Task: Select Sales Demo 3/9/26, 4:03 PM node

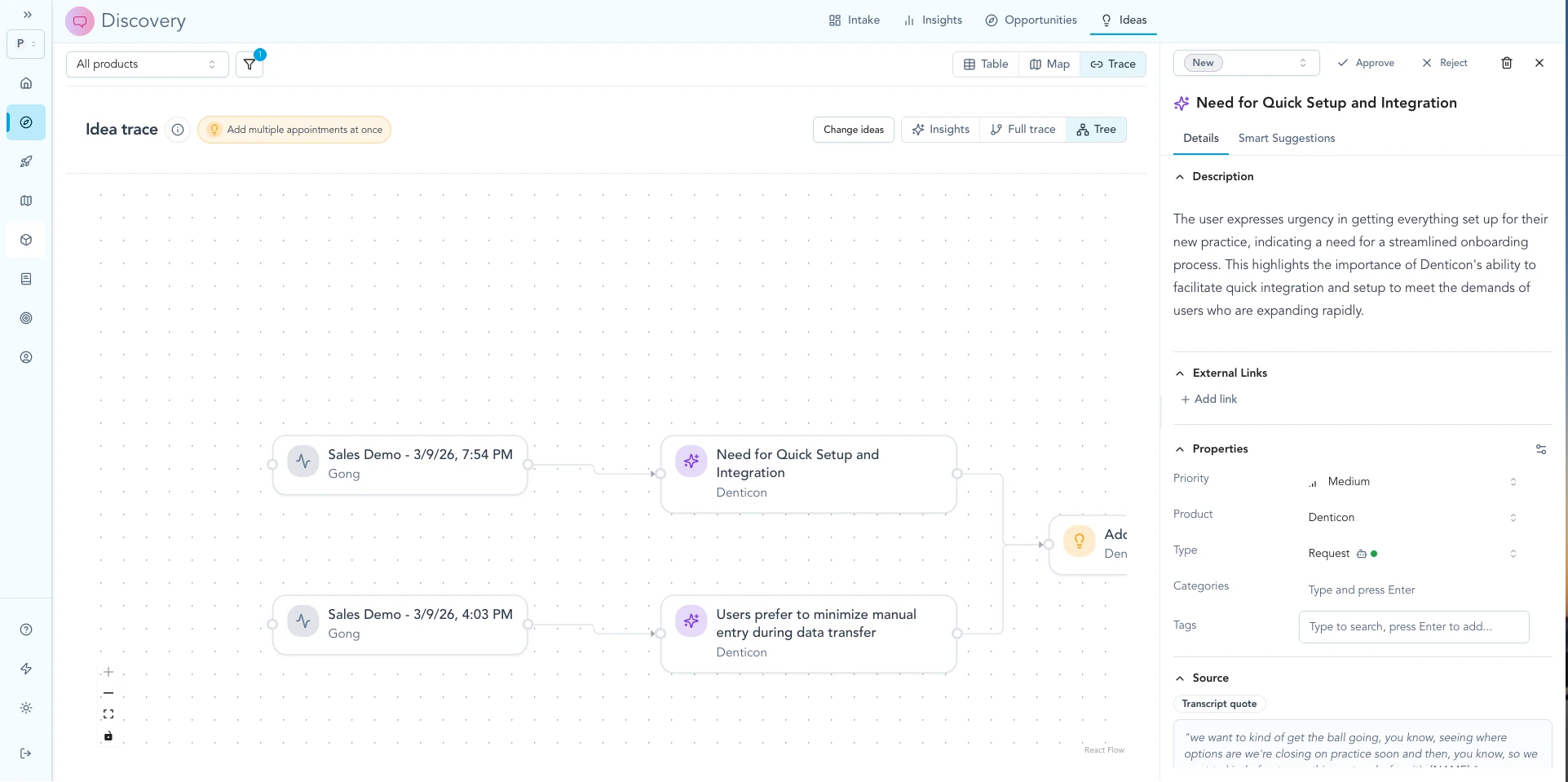Action: point(400,625)
